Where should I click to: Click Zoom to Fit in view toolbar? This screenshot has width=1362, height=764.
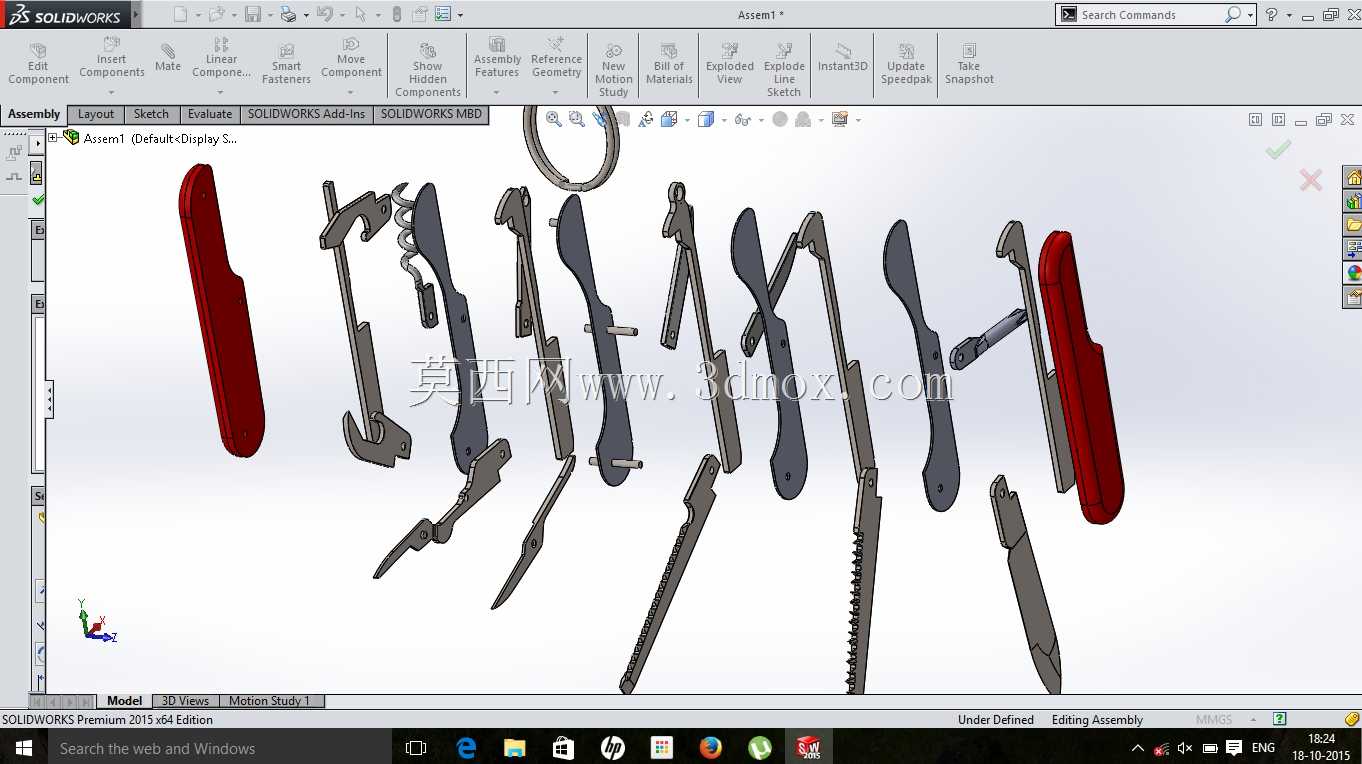554,119
